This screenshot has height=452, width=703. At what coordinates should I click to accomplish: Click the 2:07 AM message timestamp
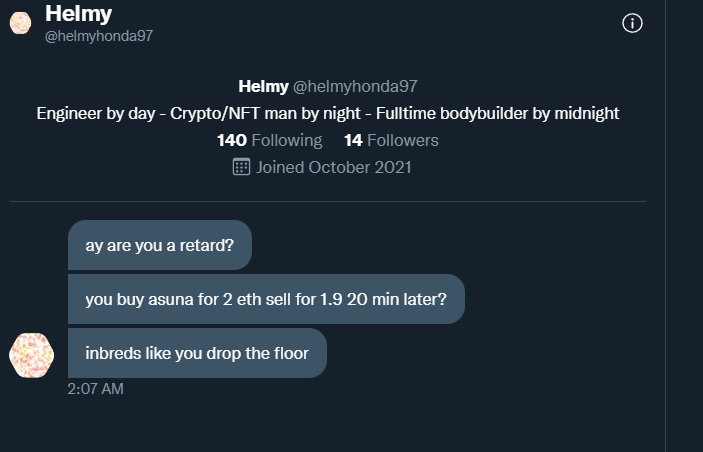[96, 388]
